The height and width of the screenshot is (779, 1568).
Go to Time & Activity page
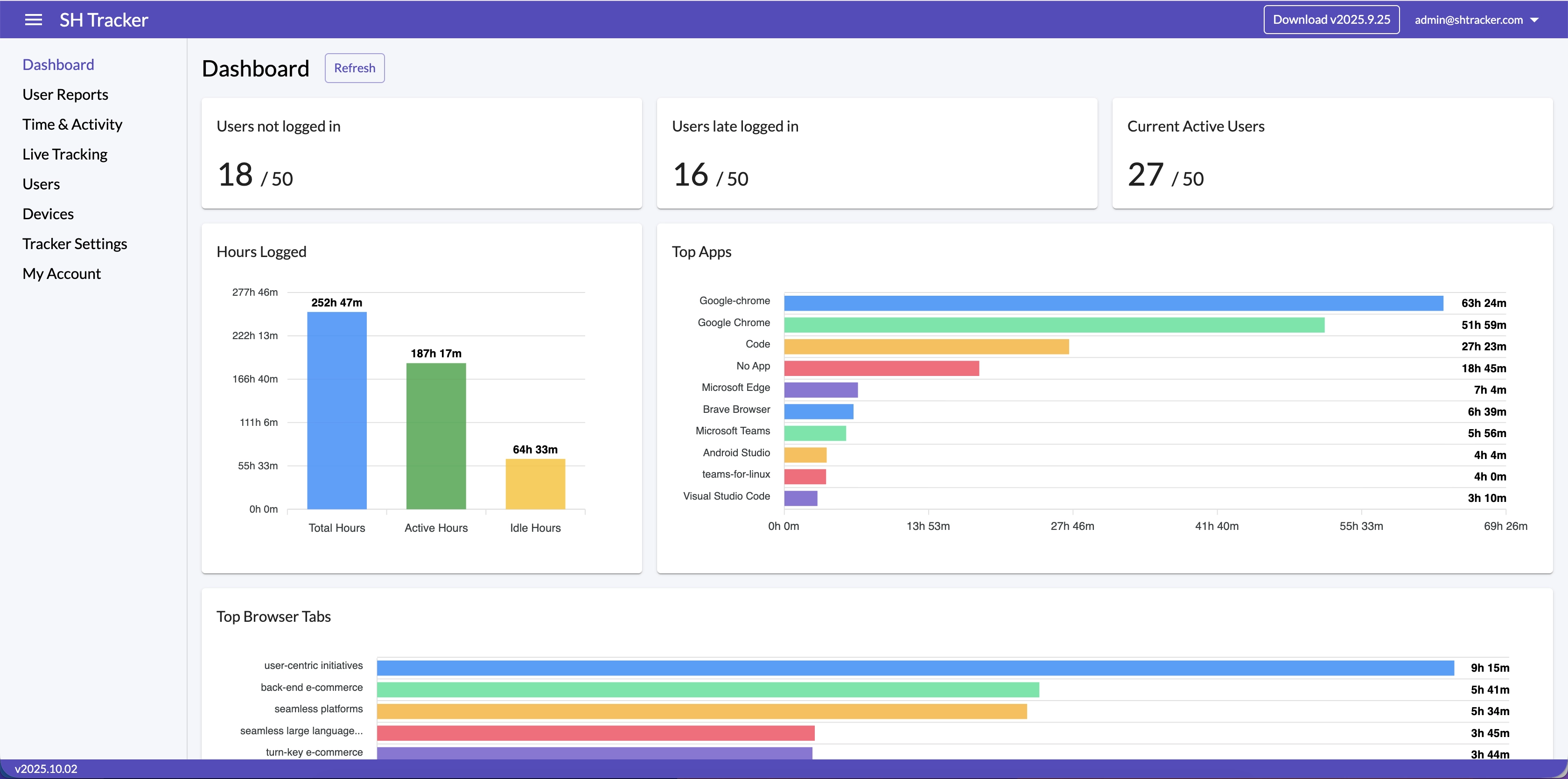pyautogui.click(x=72, y=124)
